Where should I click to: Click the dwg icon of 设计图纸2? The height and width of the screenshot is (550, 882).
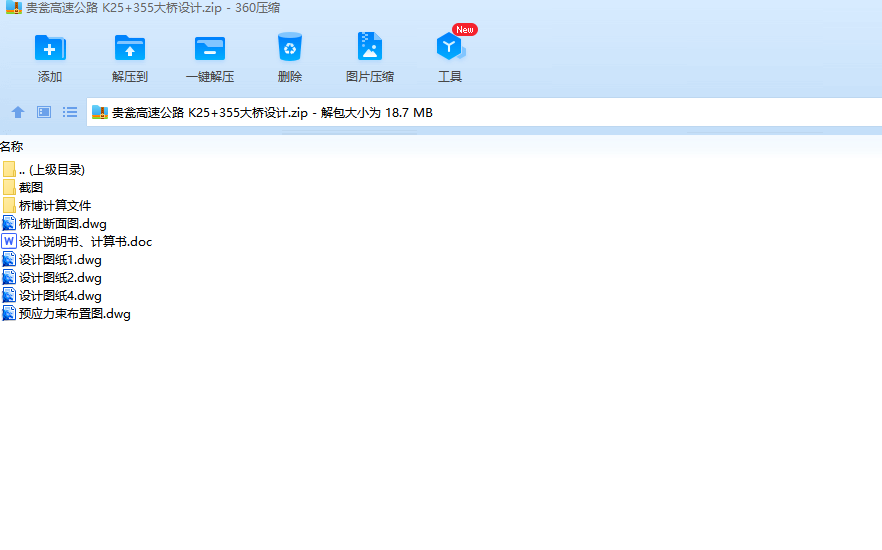[x=9, y=277]
